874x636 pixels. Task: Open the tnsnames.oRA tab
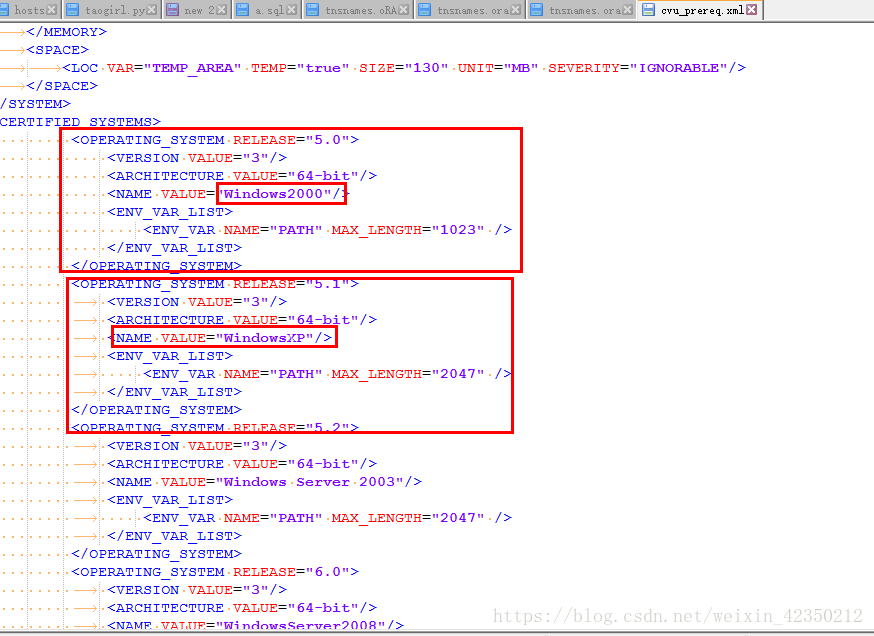coord(360,10)
